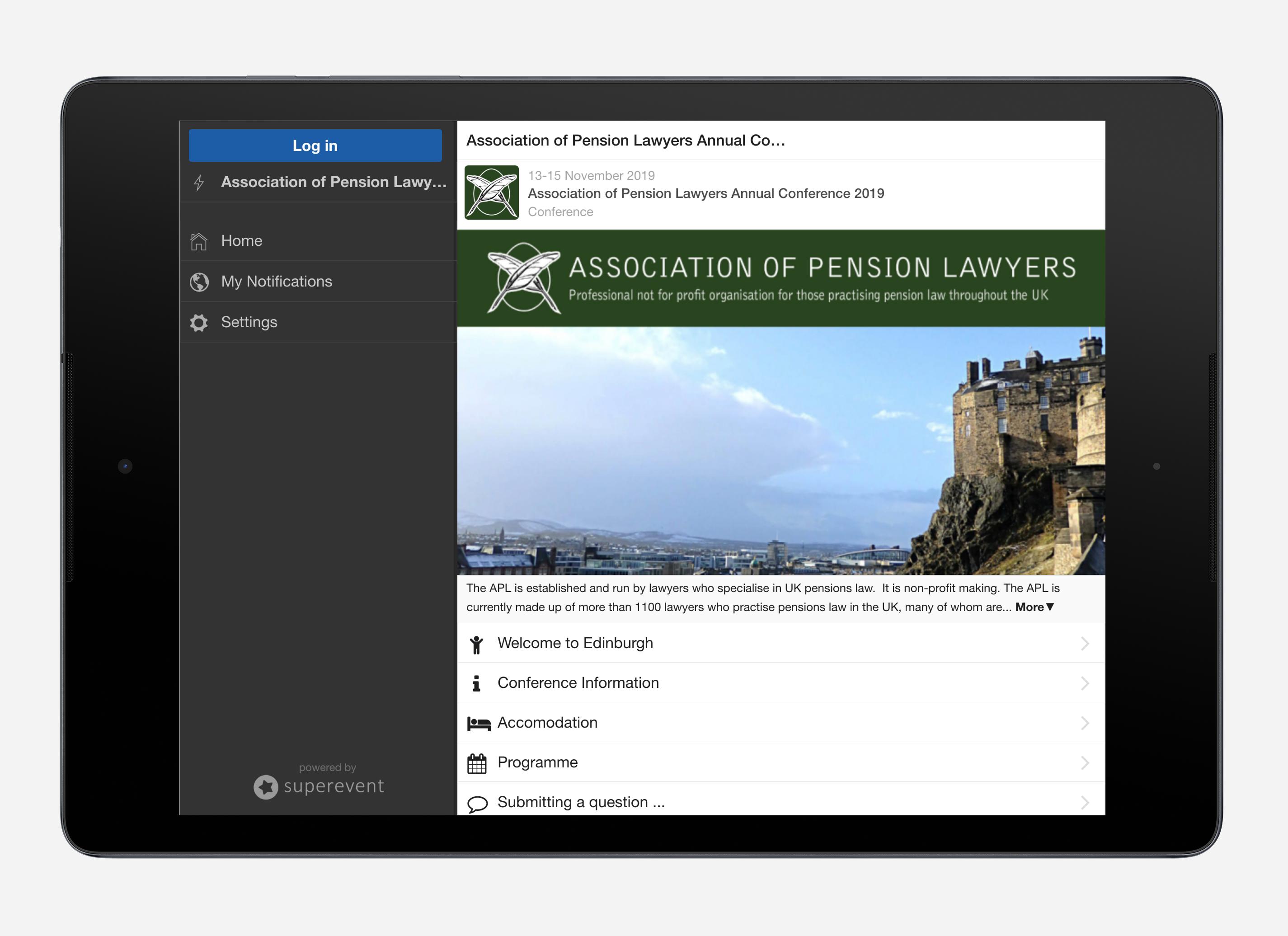This screenshot has height=936, width=1288.
Task: Open Submitting a question ...
Action: pos(781,799)
